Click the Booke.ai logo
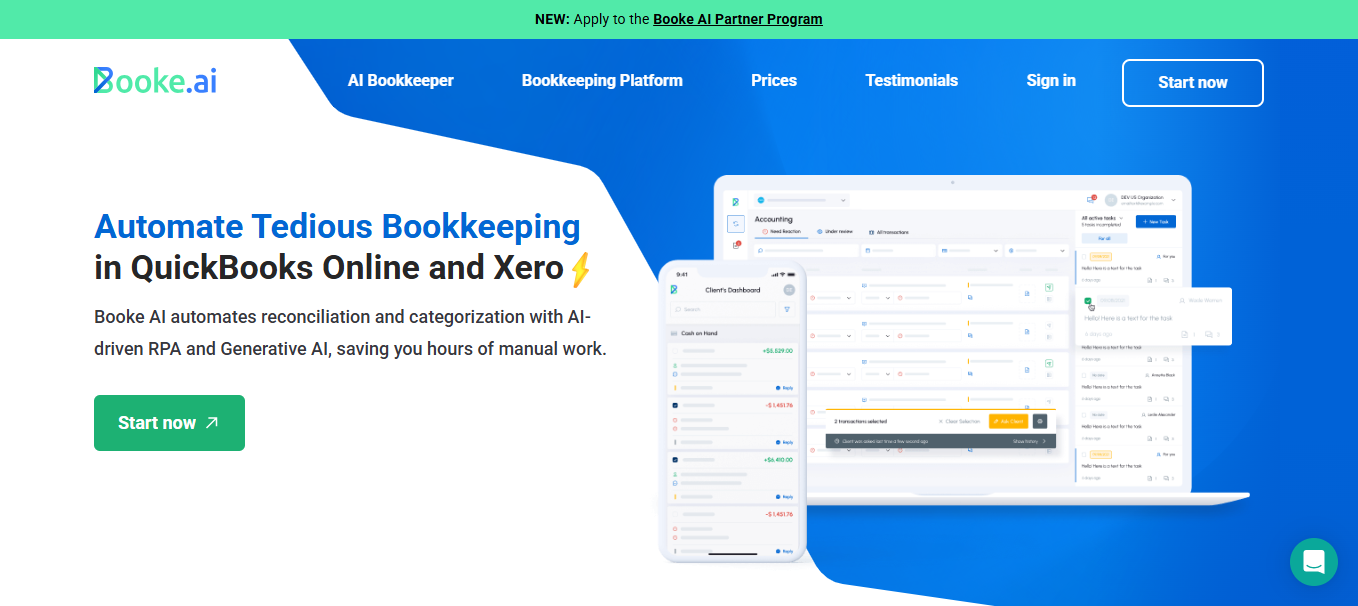This screenshot has height=606, width=1358. [155, 81]
